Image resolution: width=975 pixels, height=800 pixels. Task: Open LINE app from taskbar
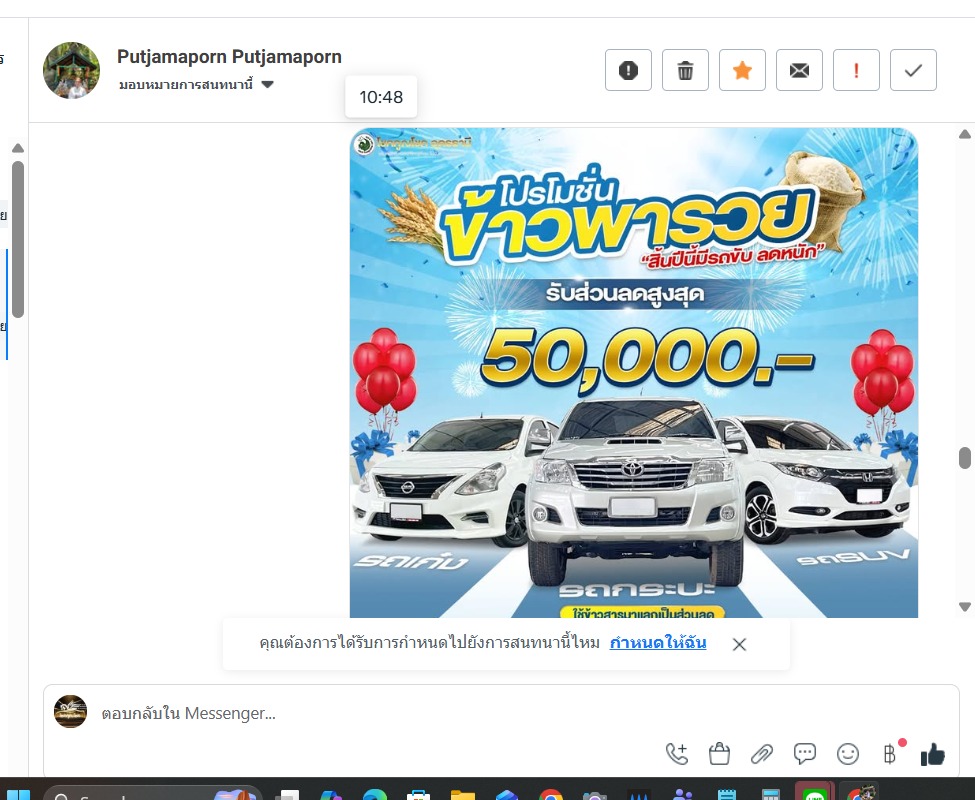(x=815, y=794)
